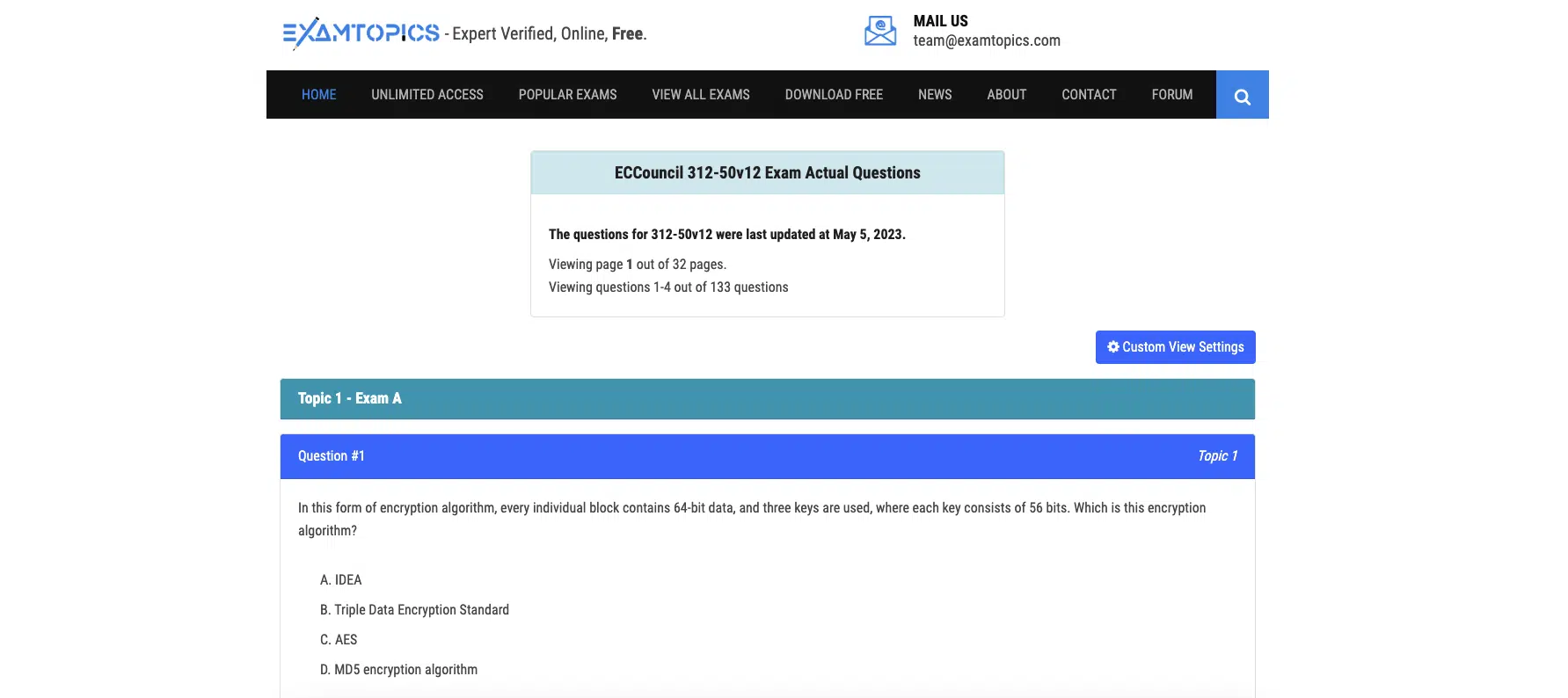This screenshot has width=1568, height=698.
Task: Go to the HOME menu item
Action: [318, 95]
